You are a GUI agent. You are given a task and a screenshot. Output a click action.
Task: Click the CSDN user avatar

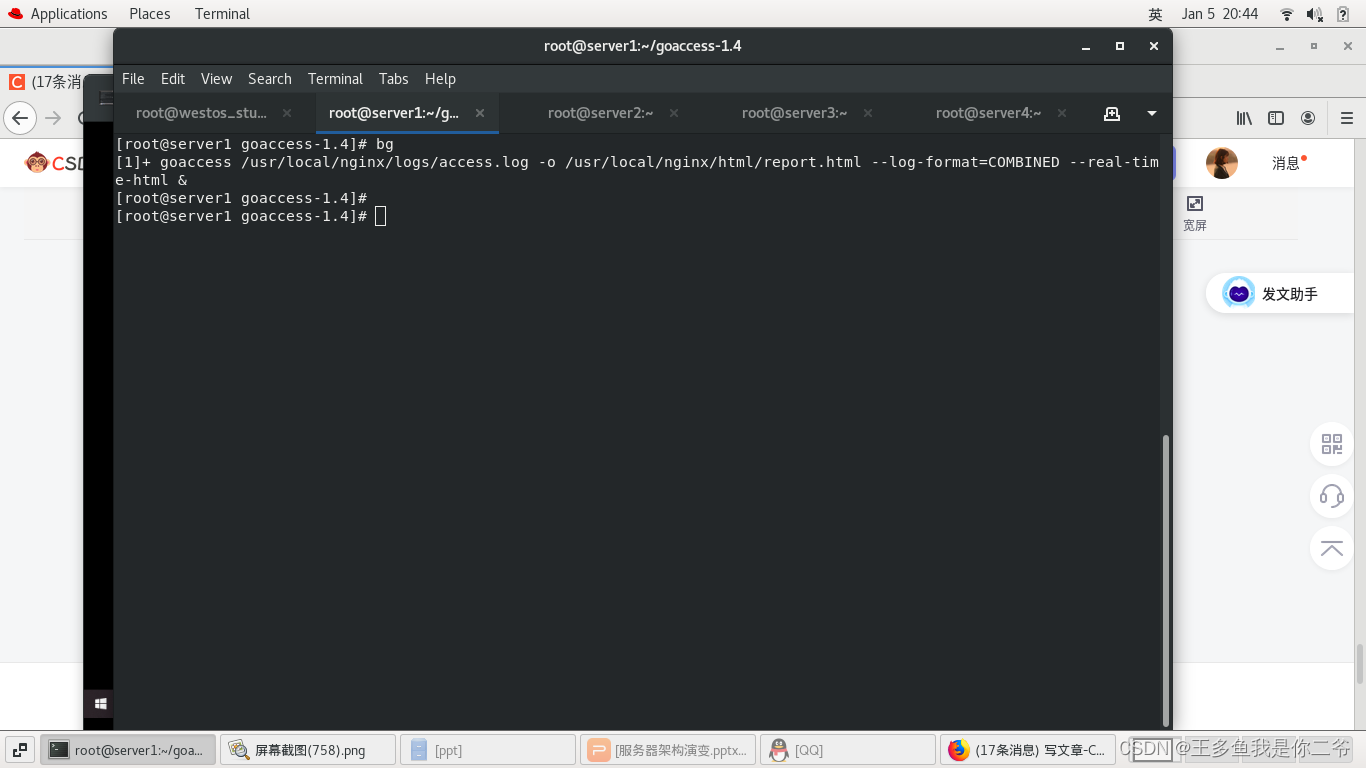click(x=1222, y=163)
